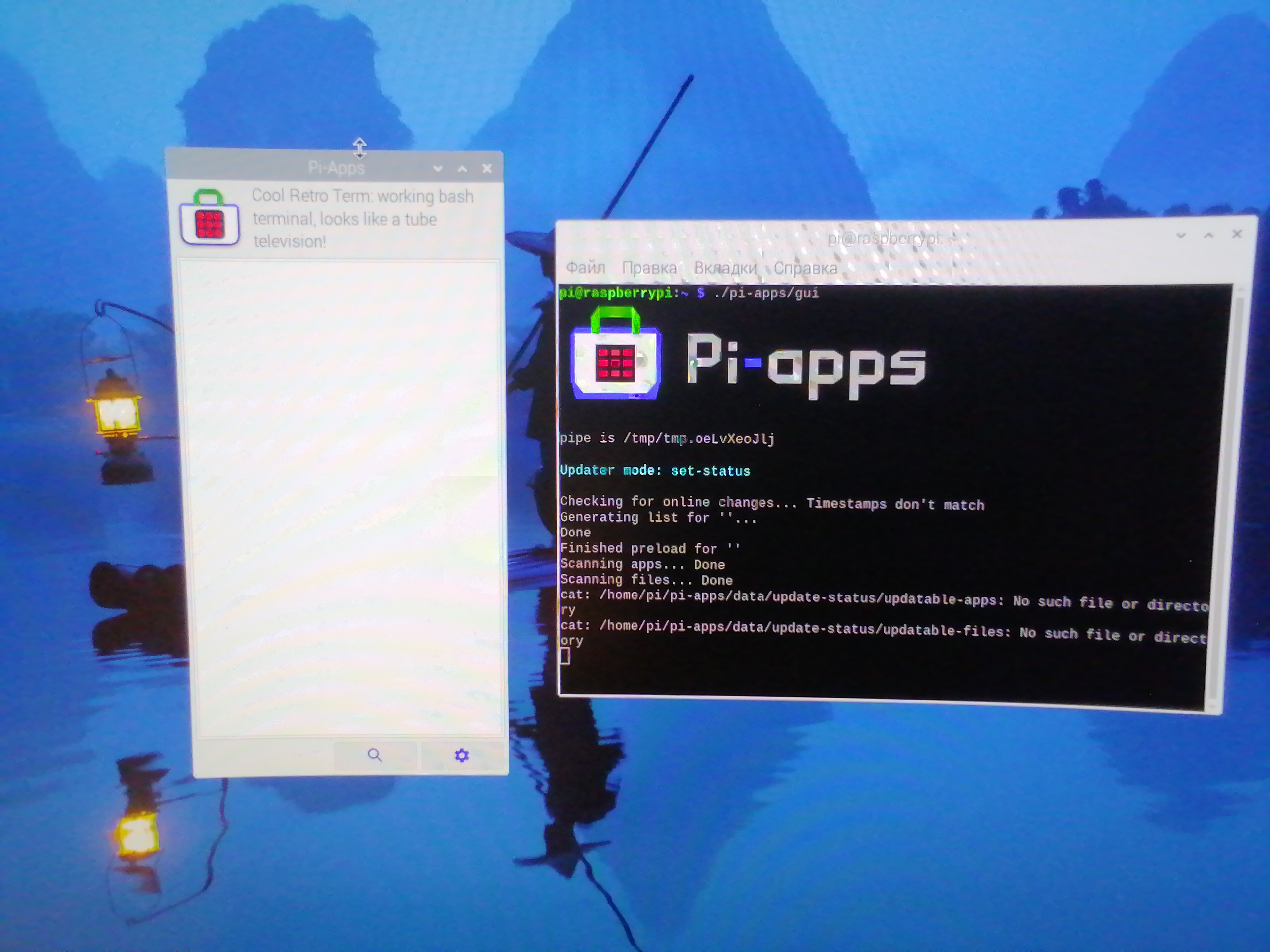Select the './pi-apps/gui' command text
The image size is (1270, 952).
pos(766,293)
